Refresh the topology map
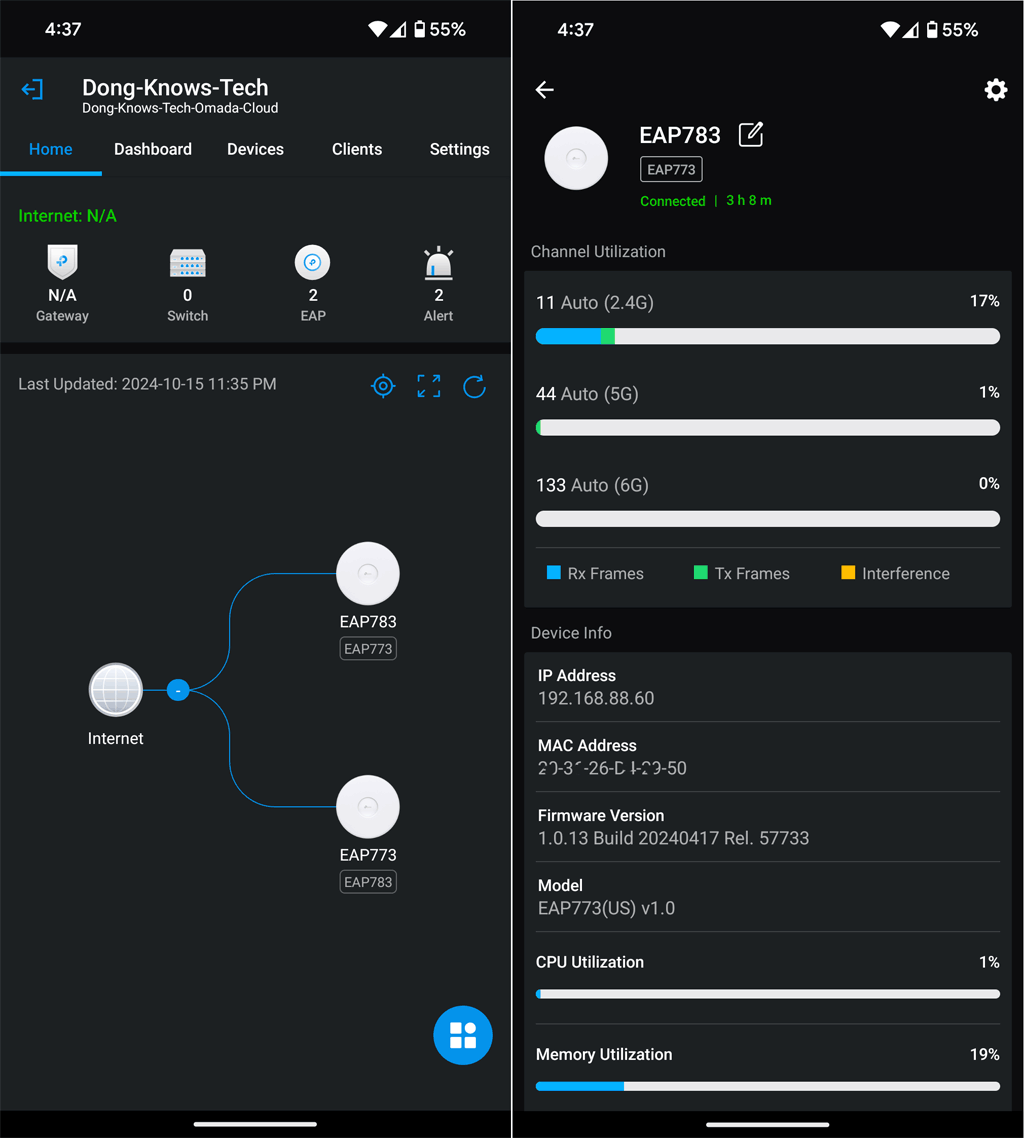Screen dimensions: 1024x1138 click(475, 386)
